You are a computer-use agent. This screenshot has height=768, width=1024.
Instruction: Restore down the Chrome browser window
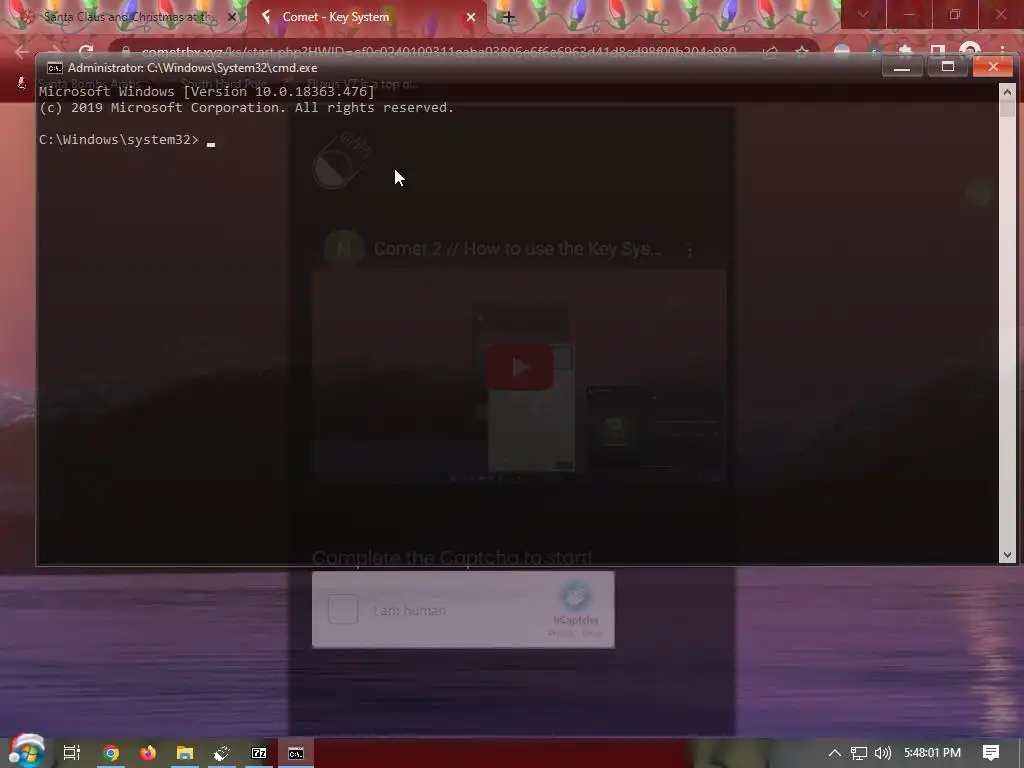[x=955, y=14]
